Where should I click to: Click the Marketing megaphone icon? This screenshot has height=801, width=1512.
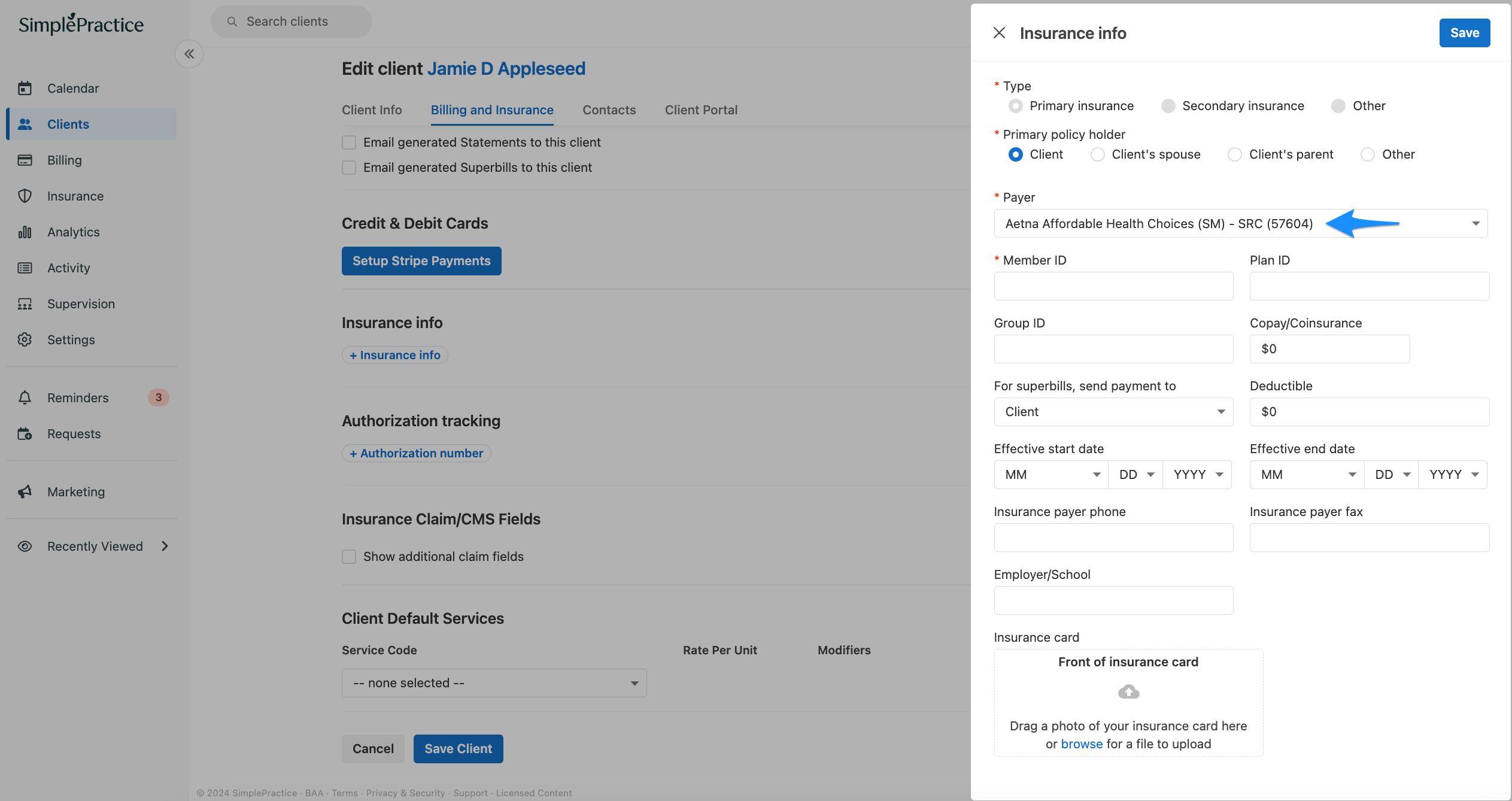click(25, 491)
